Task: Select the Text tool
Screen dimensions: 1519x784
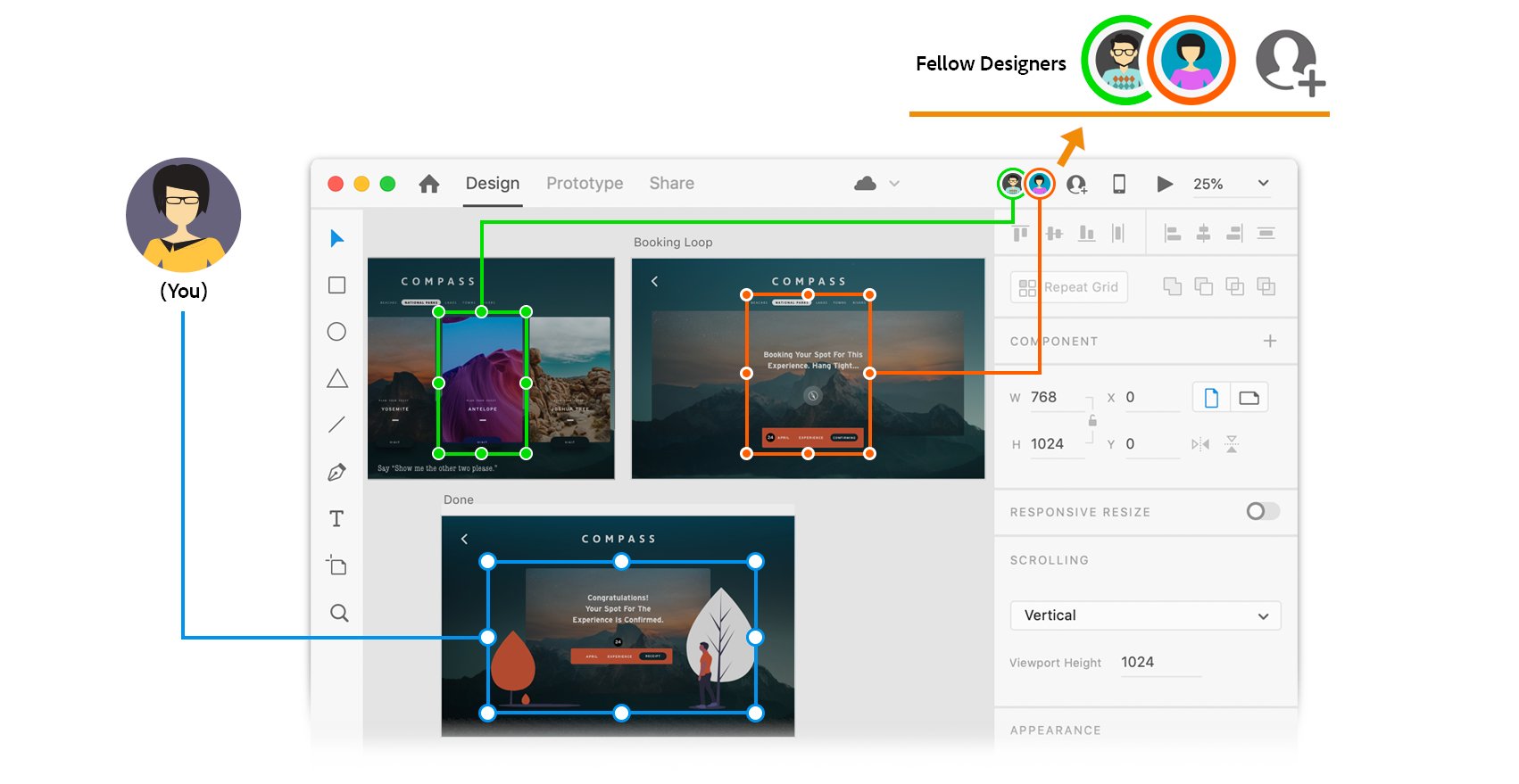Action: point(336,518)
